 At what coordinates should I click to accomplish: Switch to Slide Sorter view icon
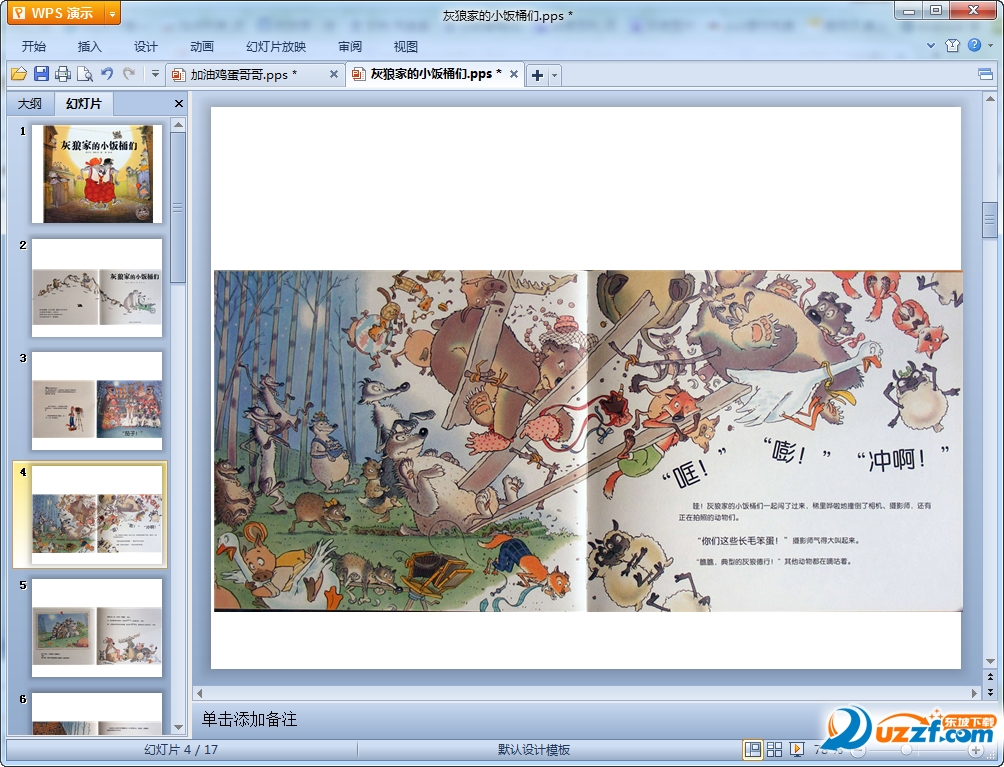774,749
